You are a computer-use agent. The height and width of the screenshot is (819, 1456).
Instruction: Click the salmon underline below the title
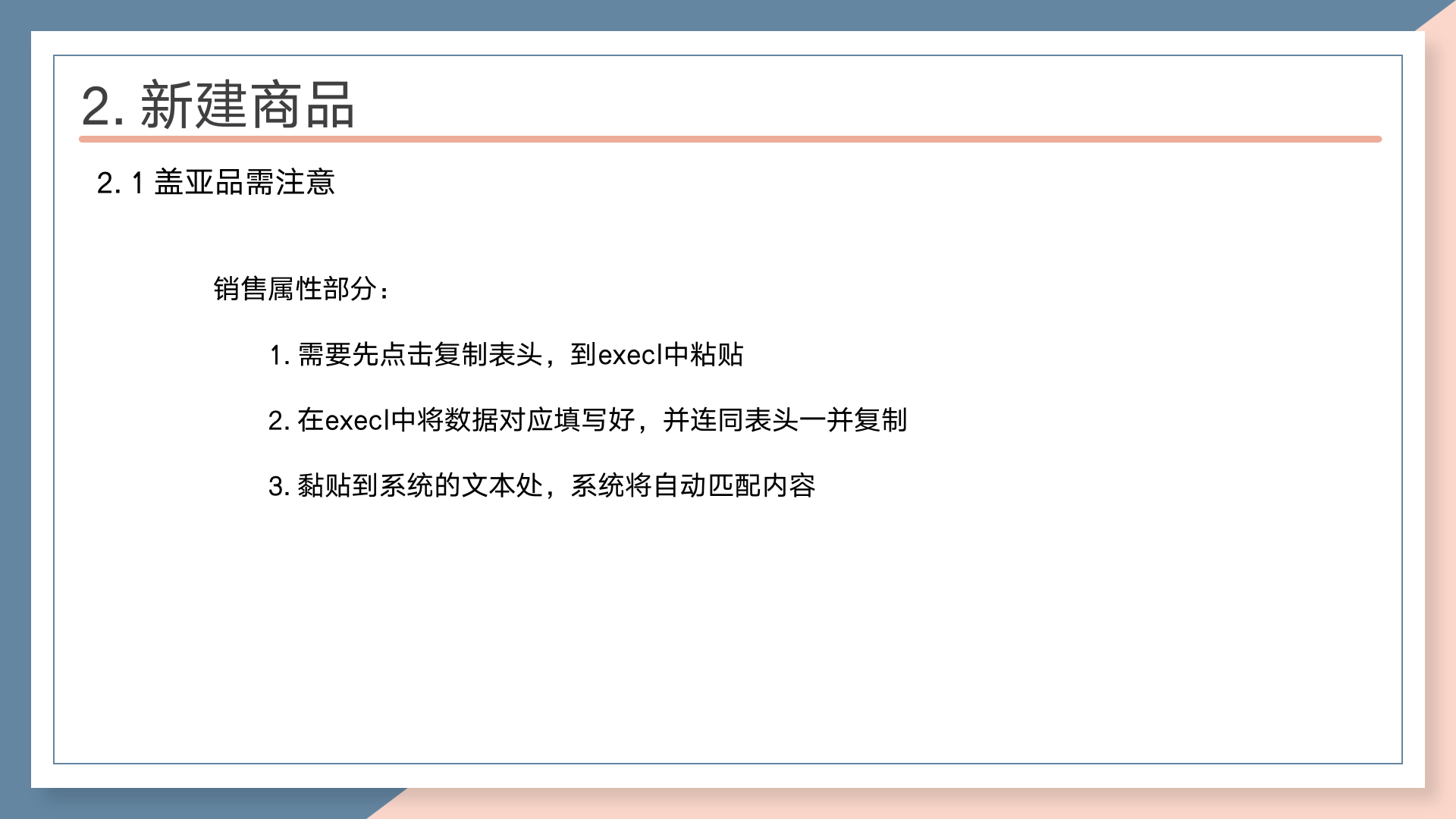(730, 140)
